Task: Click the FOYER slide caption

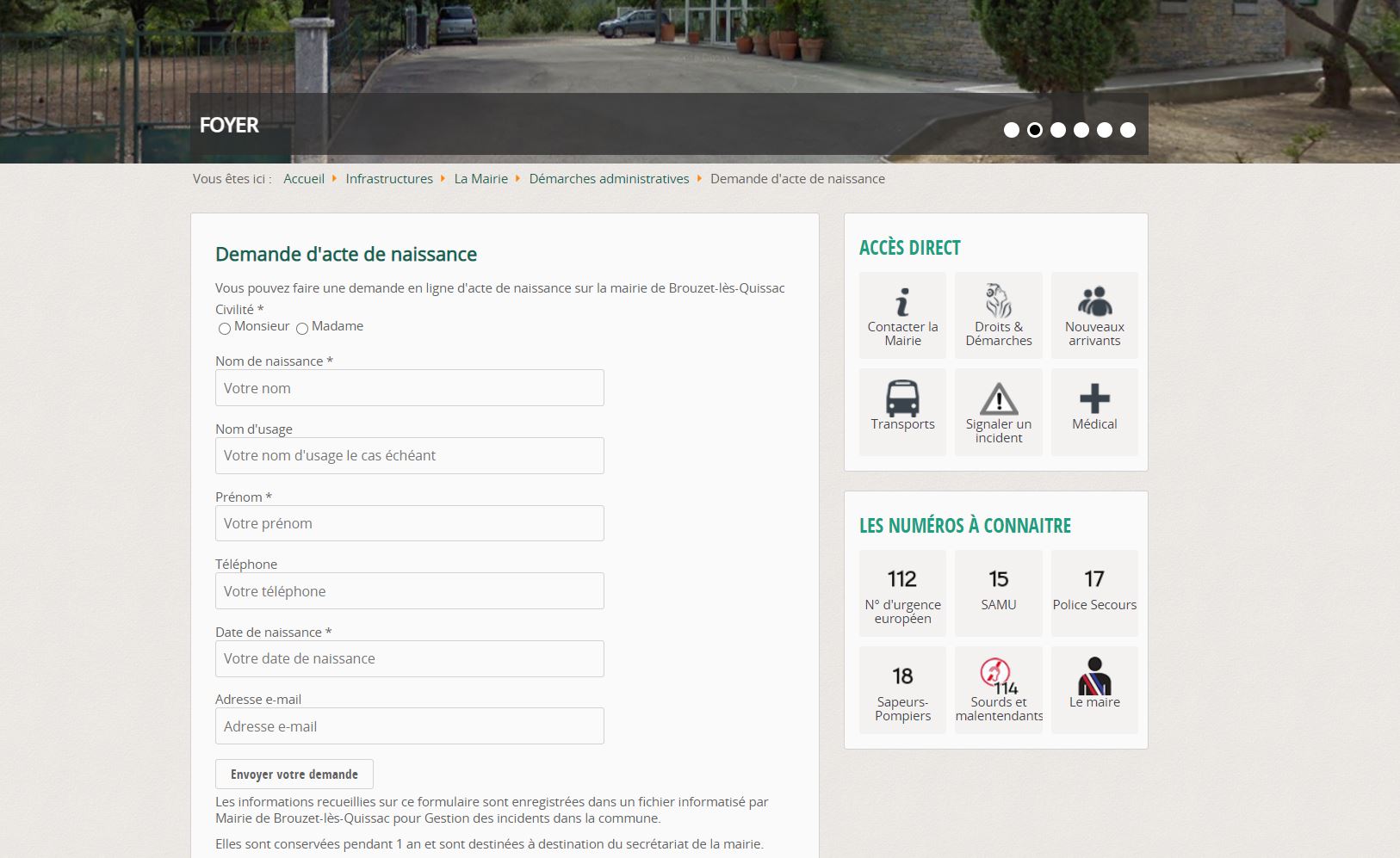Action: (x=229, y=126)
